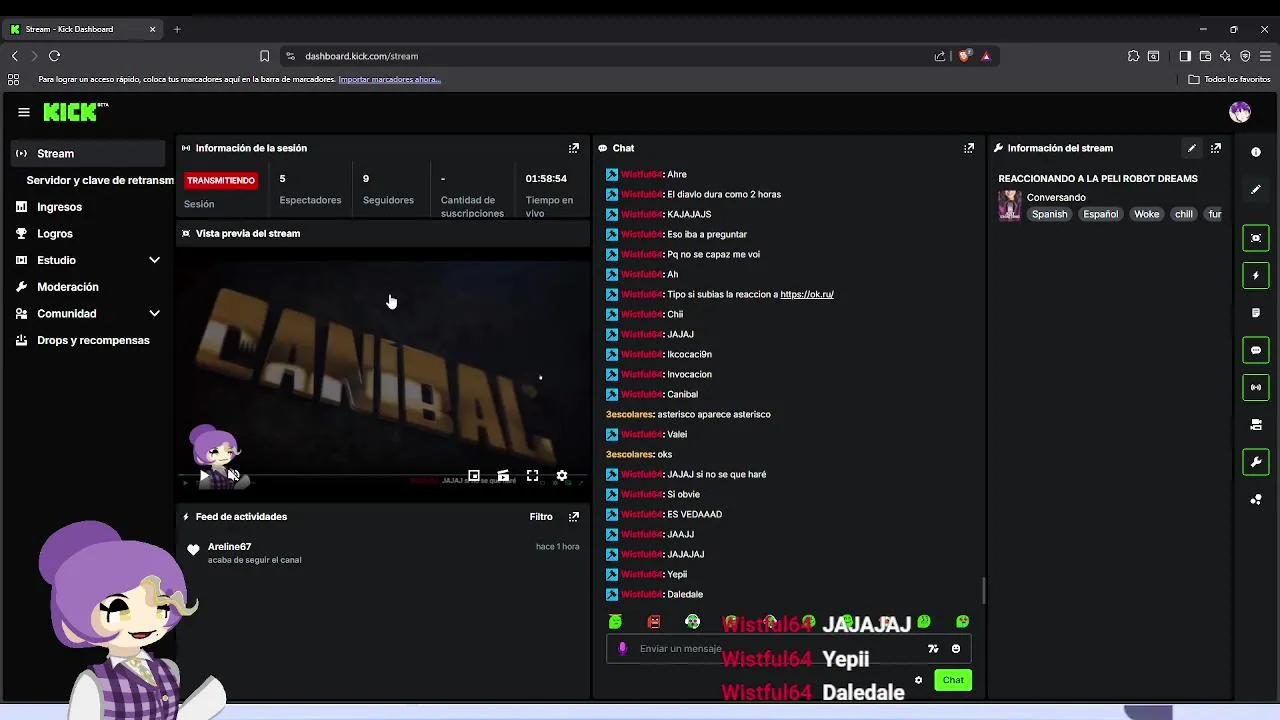Open Areline67 in activity feed
The width and height of the screenshot is (1280, 720).
[x=229, y=547]
